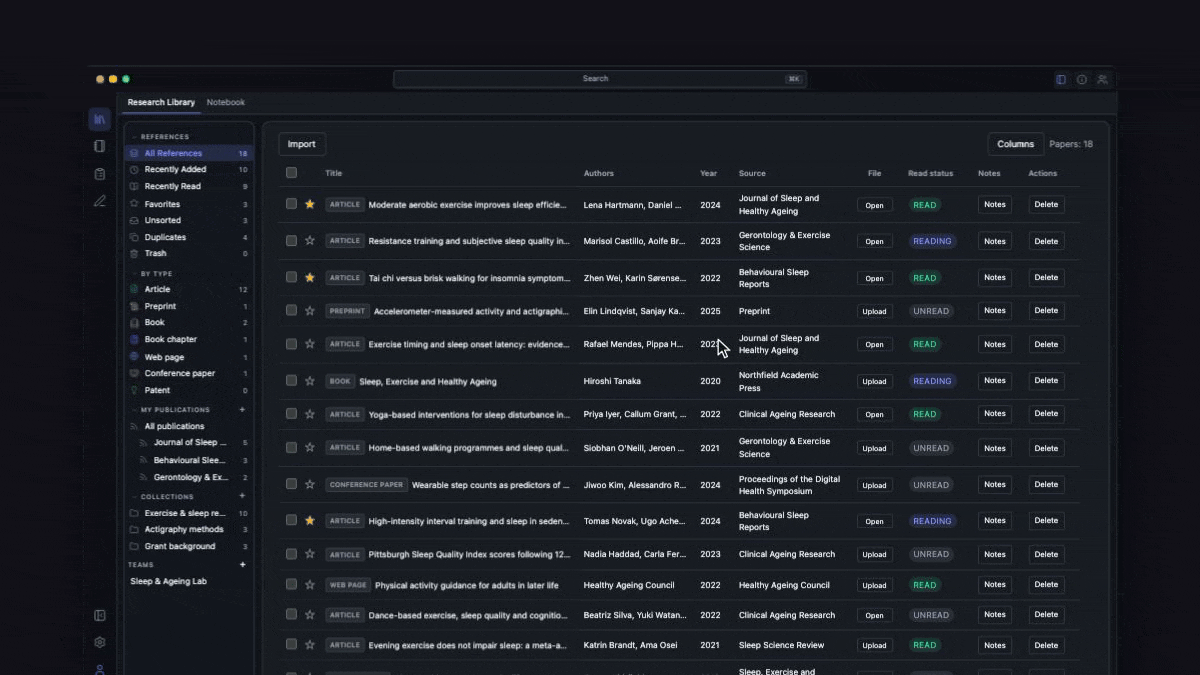Image resolution: width=1200 pixels, height=675 pixels.
Task: Unstar the High-intensity interval training paper
Action: [x=310, y=521]
